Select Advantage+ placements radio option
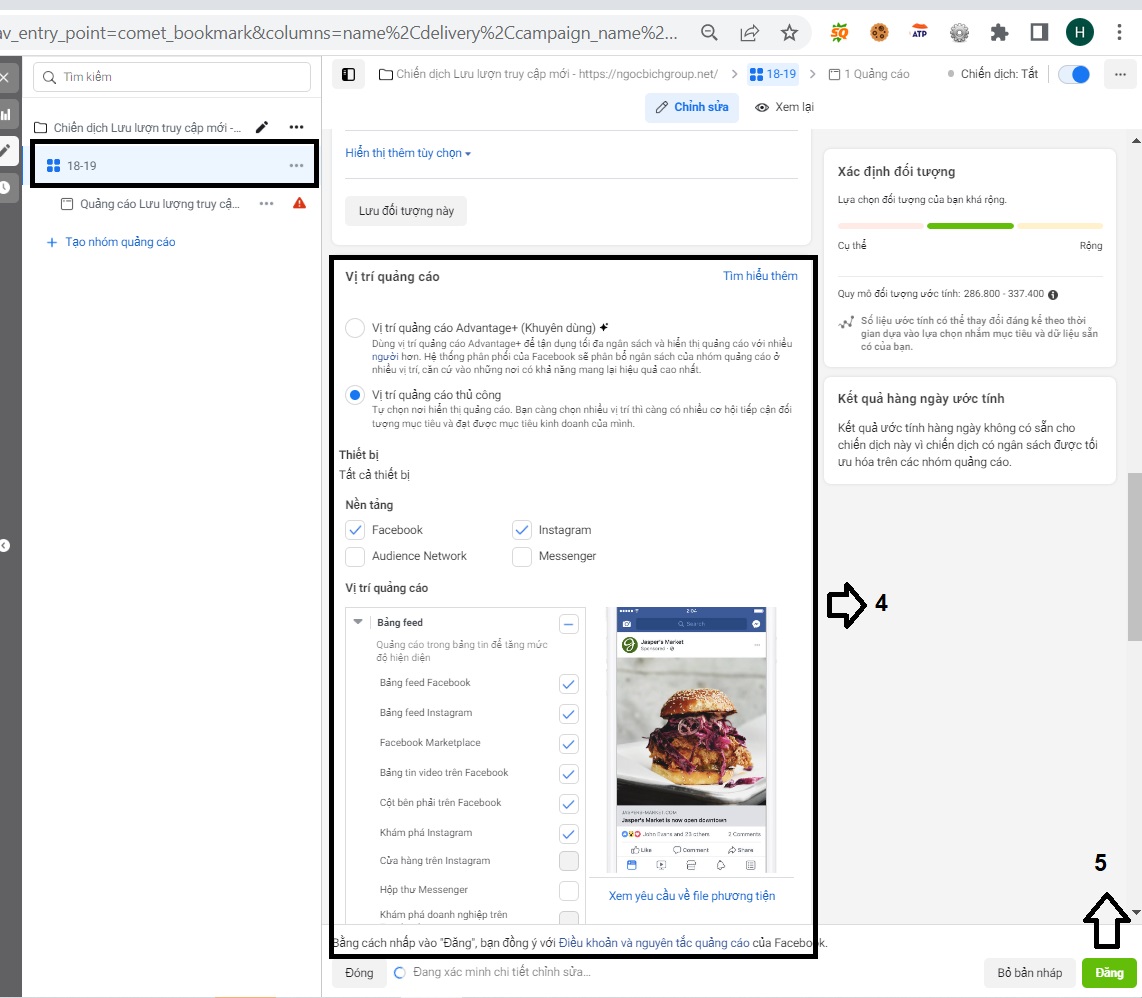Screen dimensions: 1142x998 point(354,328)
